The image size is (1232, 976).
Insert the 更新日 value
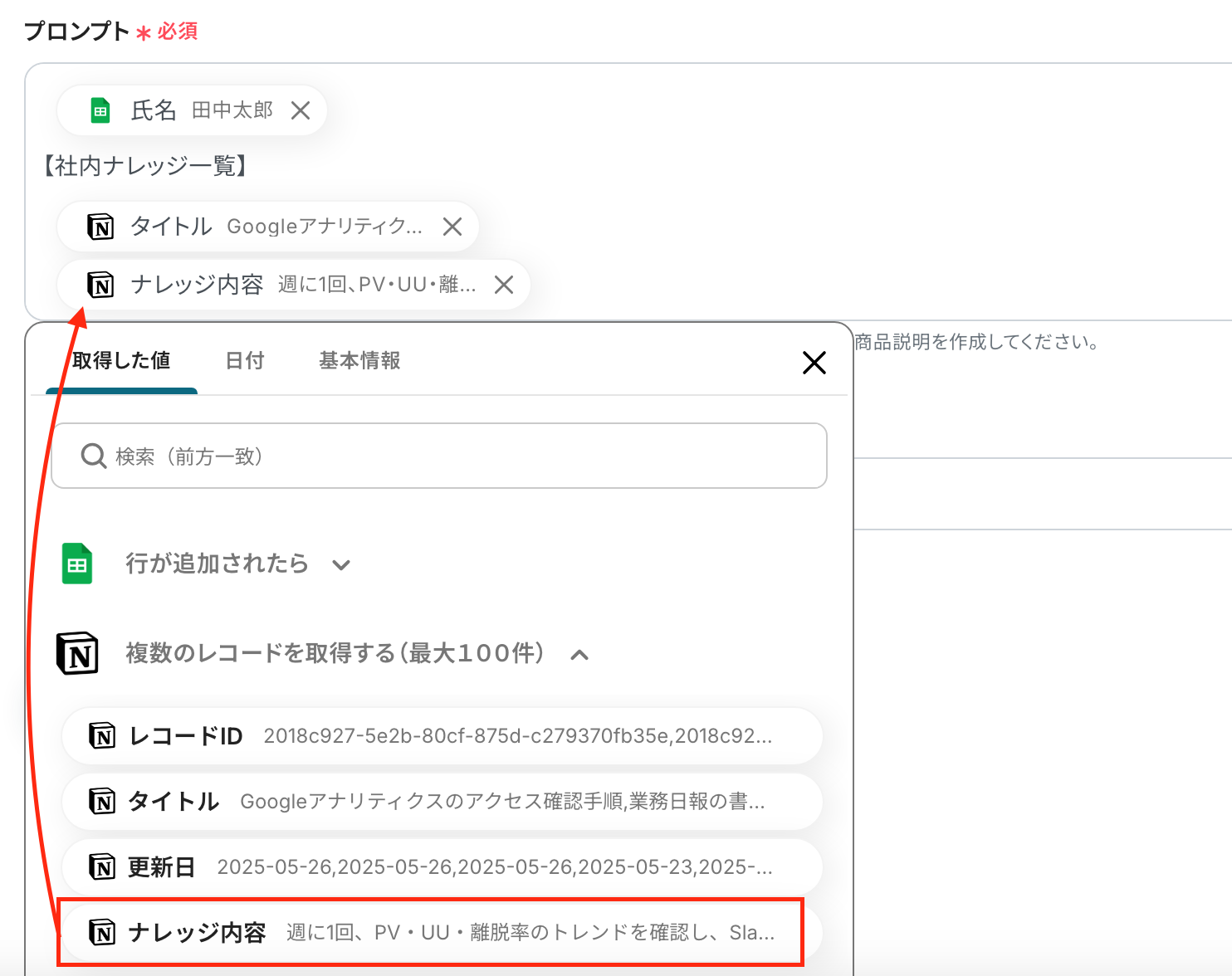pos(442,867)
